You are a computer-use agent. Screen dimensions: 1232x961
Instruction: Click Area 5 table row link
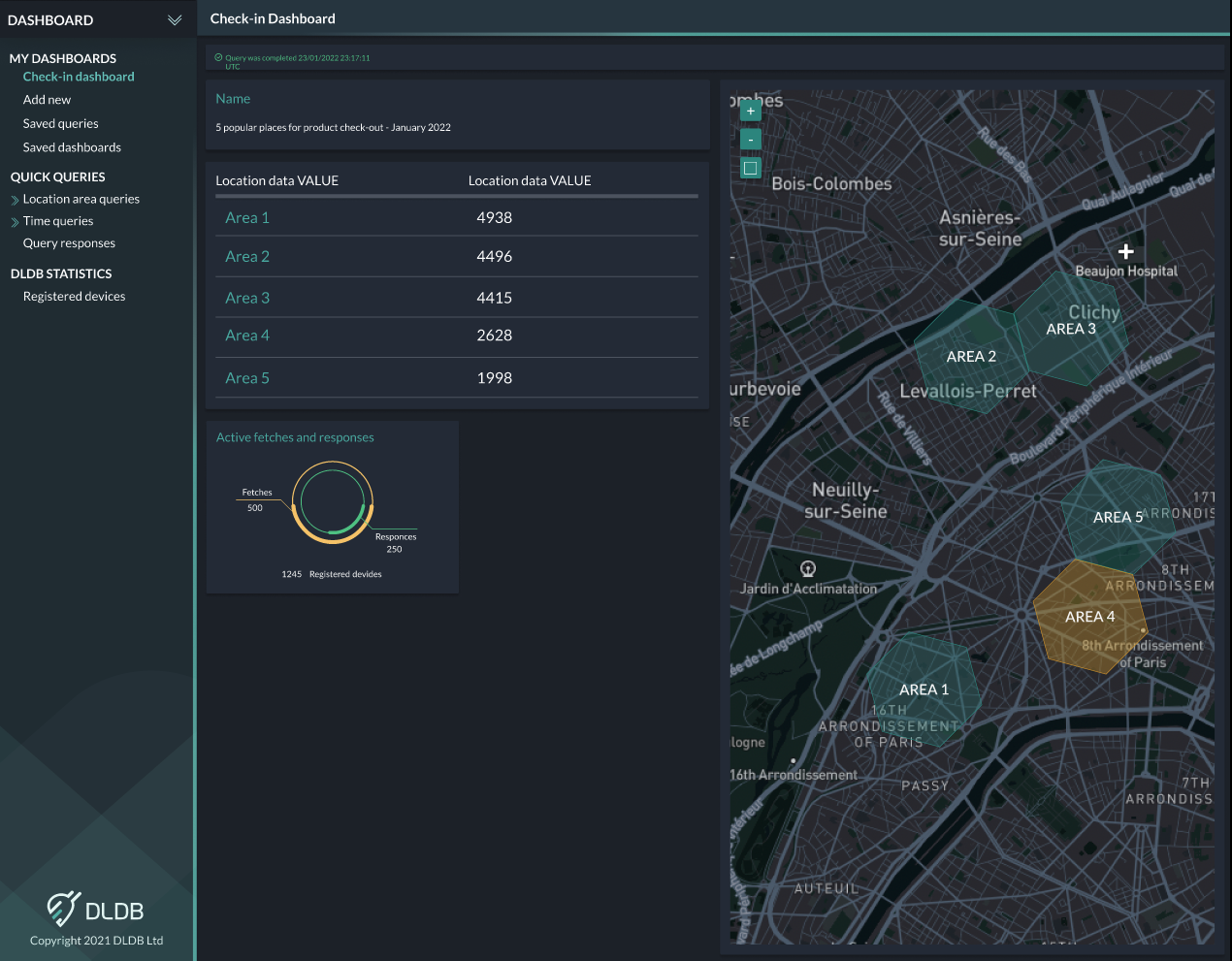247,378
